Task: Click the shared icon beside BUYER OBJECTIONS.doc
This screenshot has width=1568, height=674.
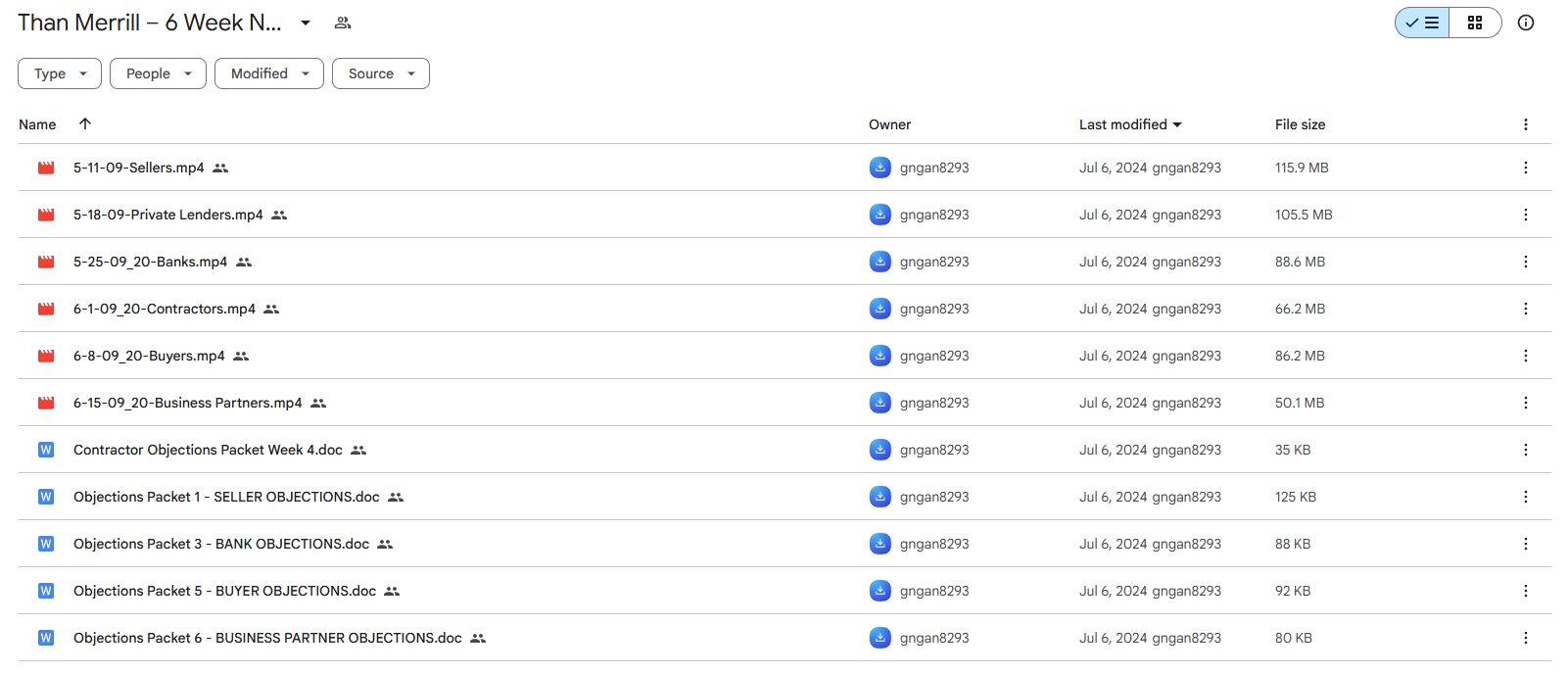Action: [x=392, y=592]
